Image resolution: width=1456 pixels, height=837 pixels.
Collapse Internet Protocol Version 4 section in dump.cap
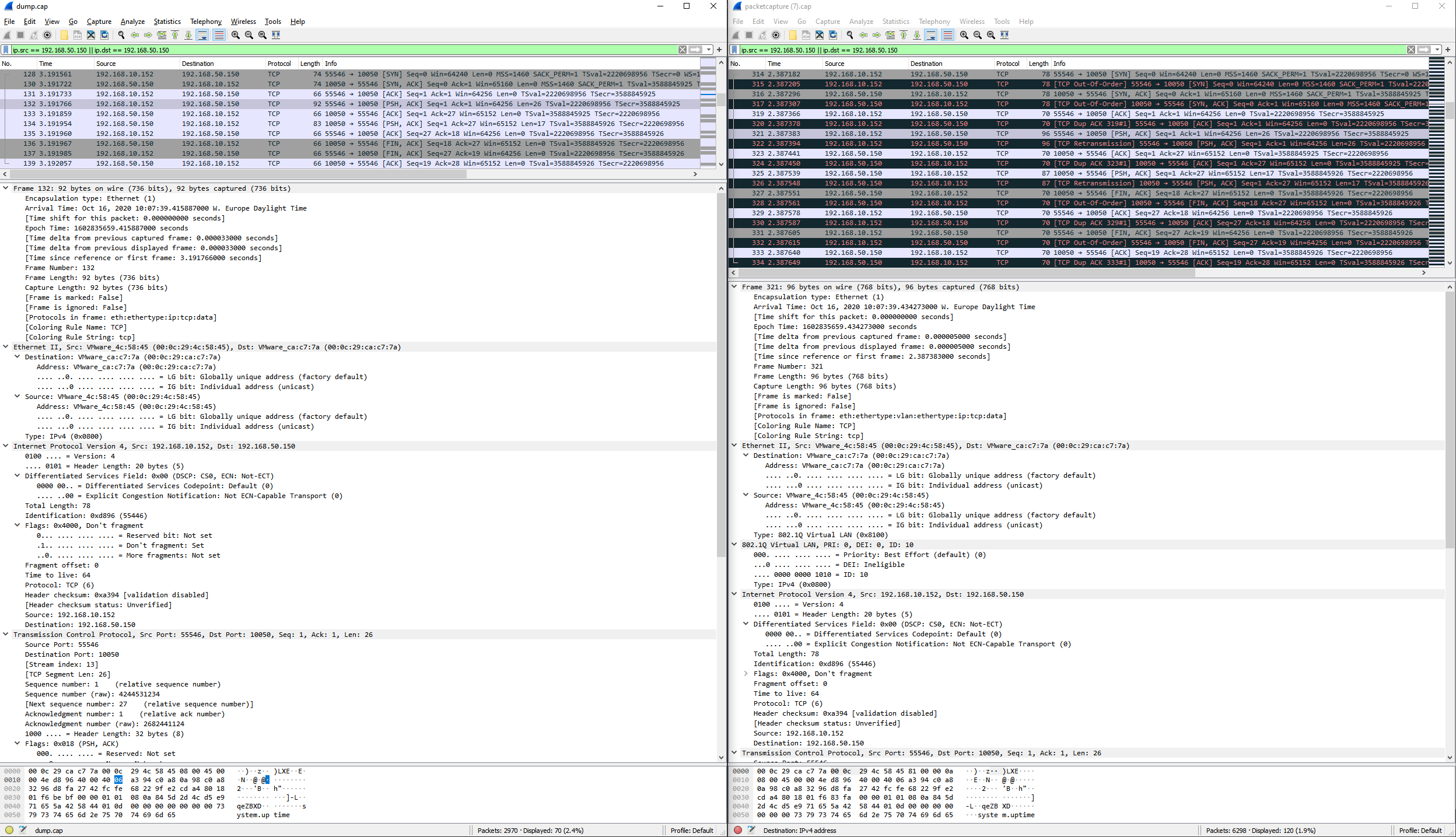coord(6,446)
